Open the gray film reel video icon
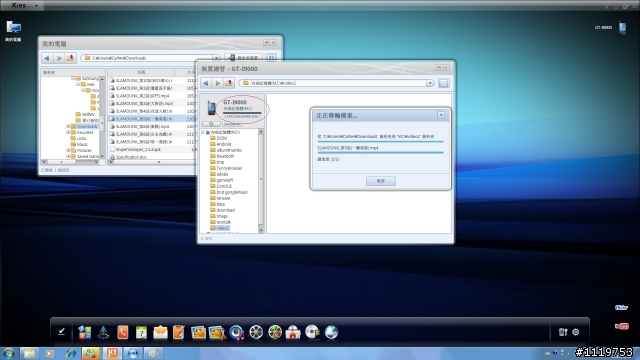640x360 pixels. point(256,332)
